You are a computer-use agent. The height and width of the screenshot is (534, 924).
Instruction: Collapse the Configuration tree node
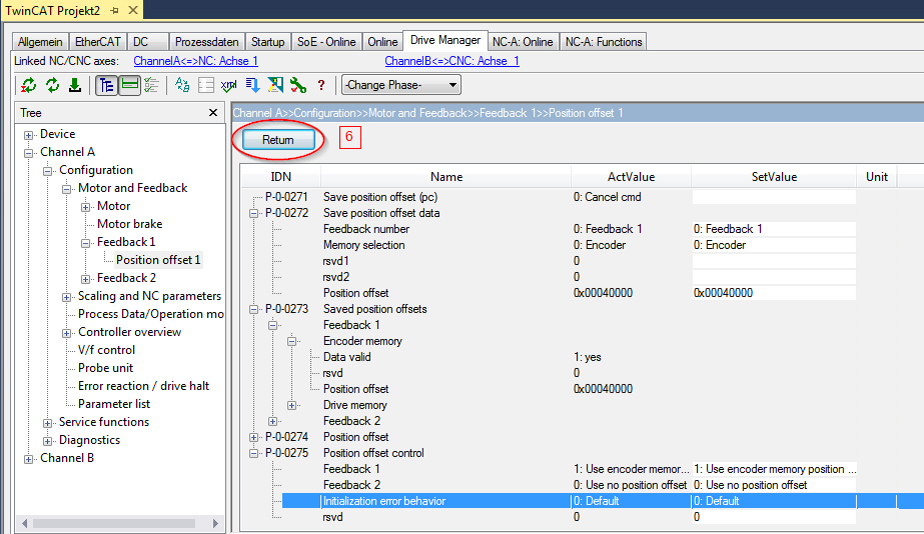[47, 172]
